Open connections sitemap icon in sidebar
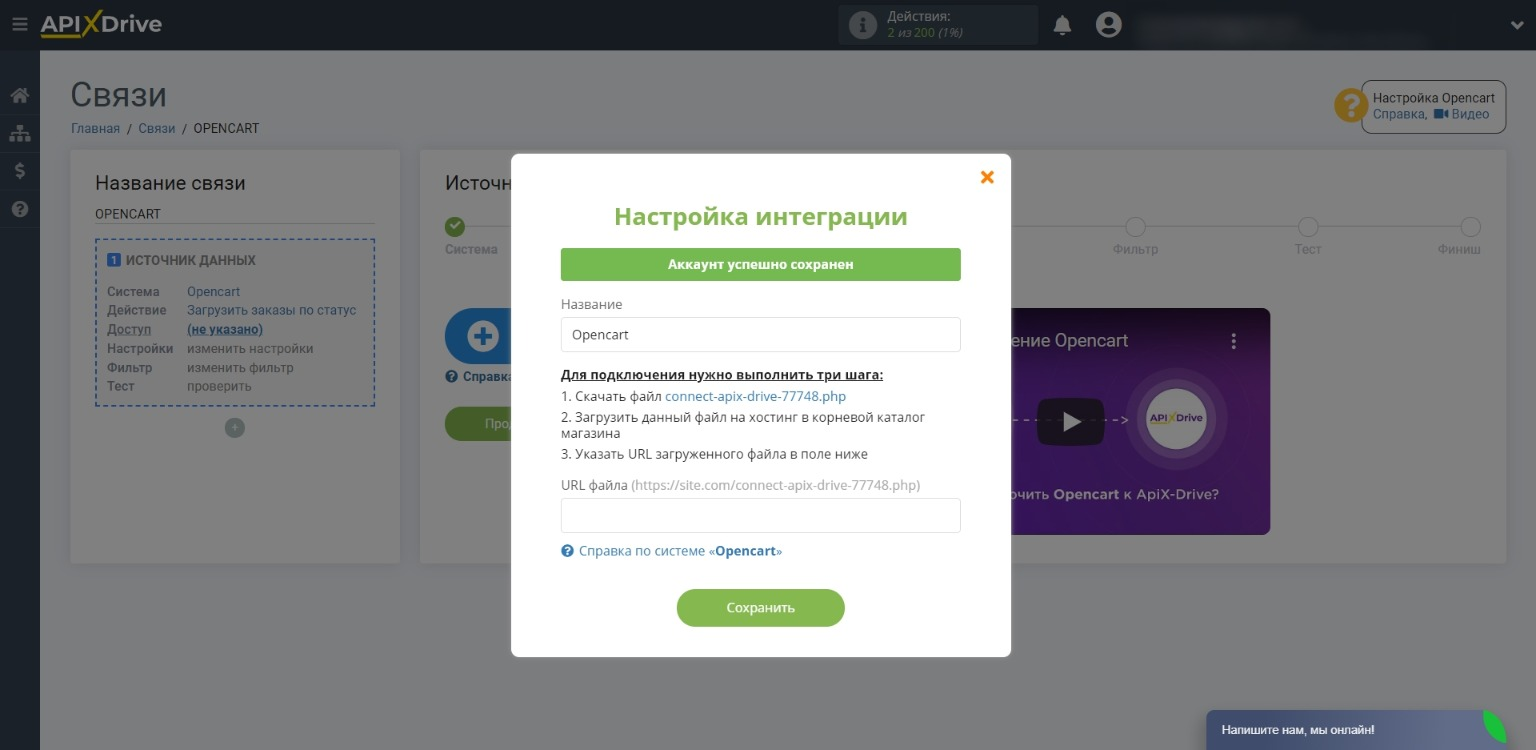The image size is (1536, 750). 19,133
